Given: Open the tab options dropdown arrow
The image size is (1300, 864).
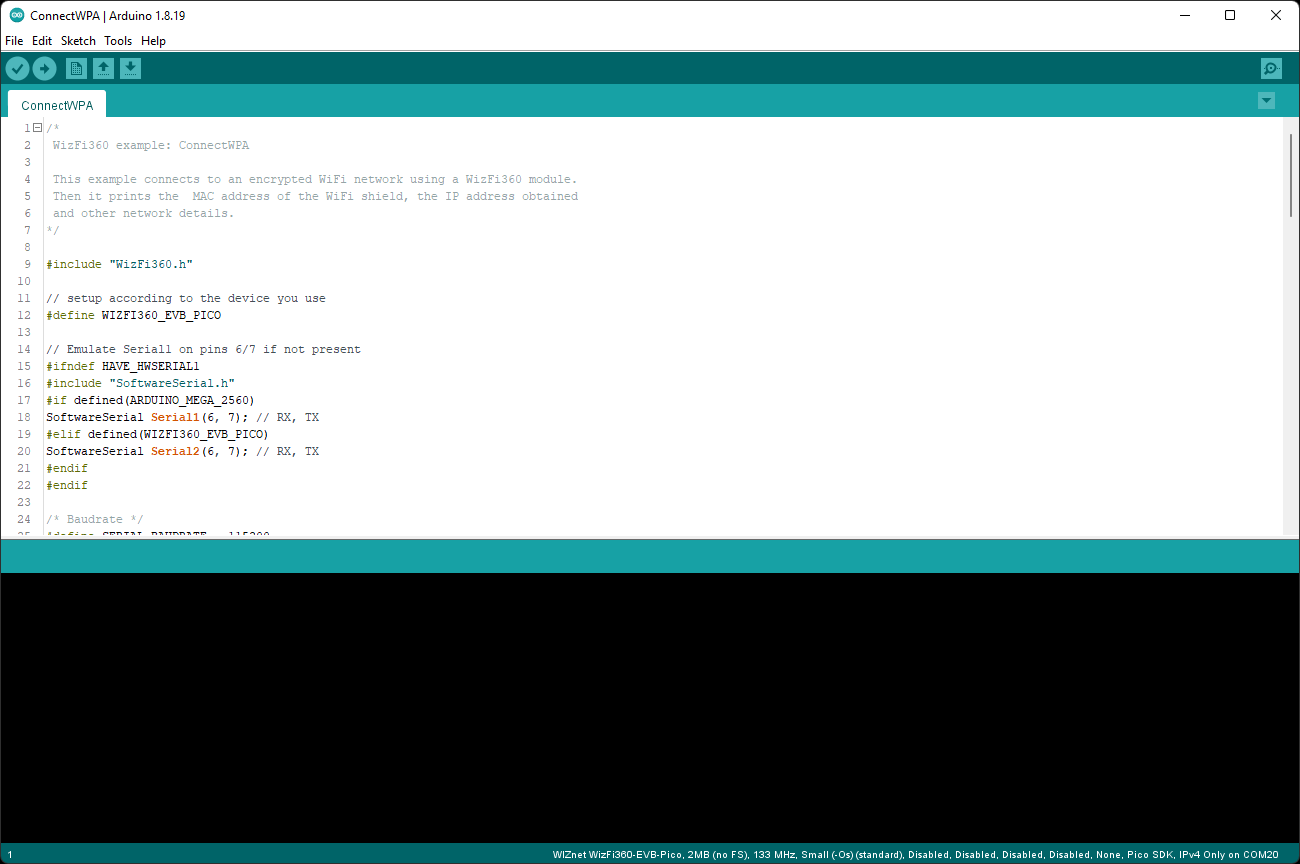Looking at the screenshot, I should 1266,100.
